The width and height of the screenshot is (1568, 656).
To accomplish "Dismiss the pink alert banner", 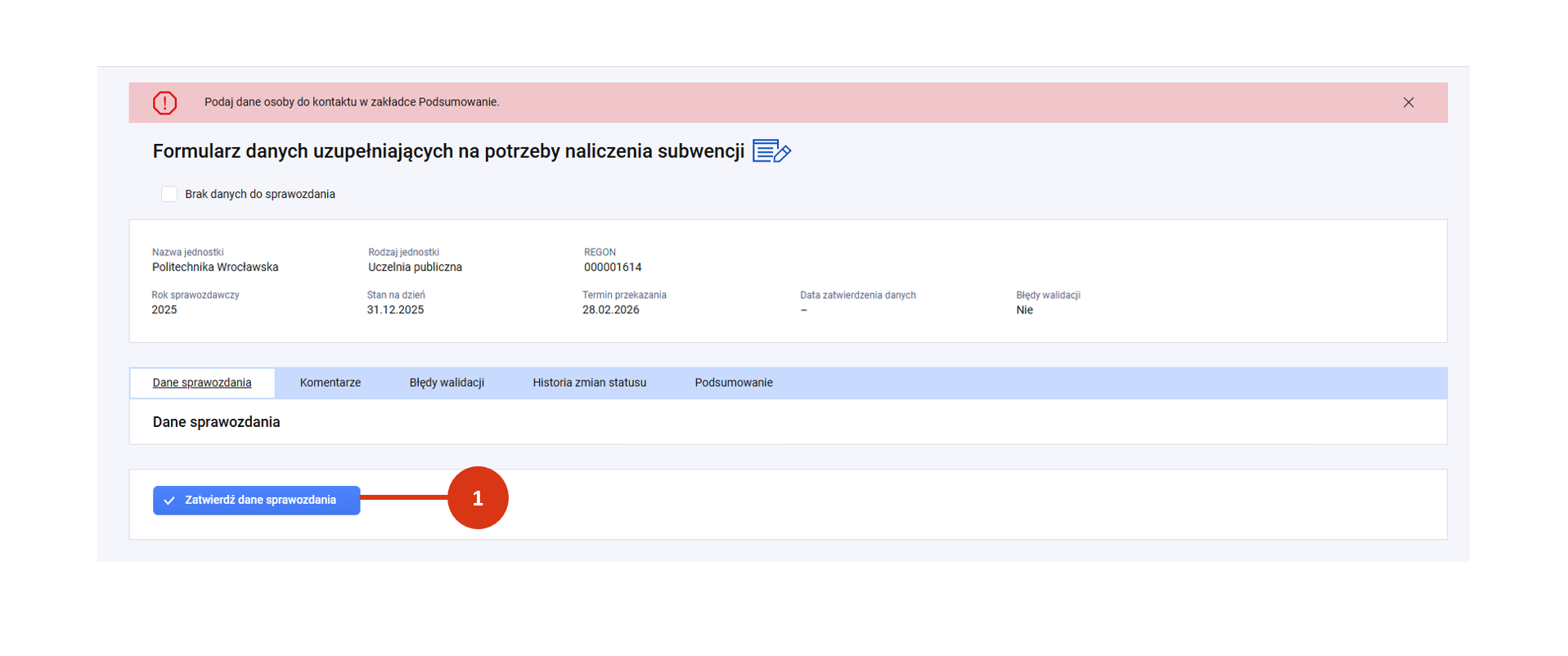I will tap(1408, 102).
